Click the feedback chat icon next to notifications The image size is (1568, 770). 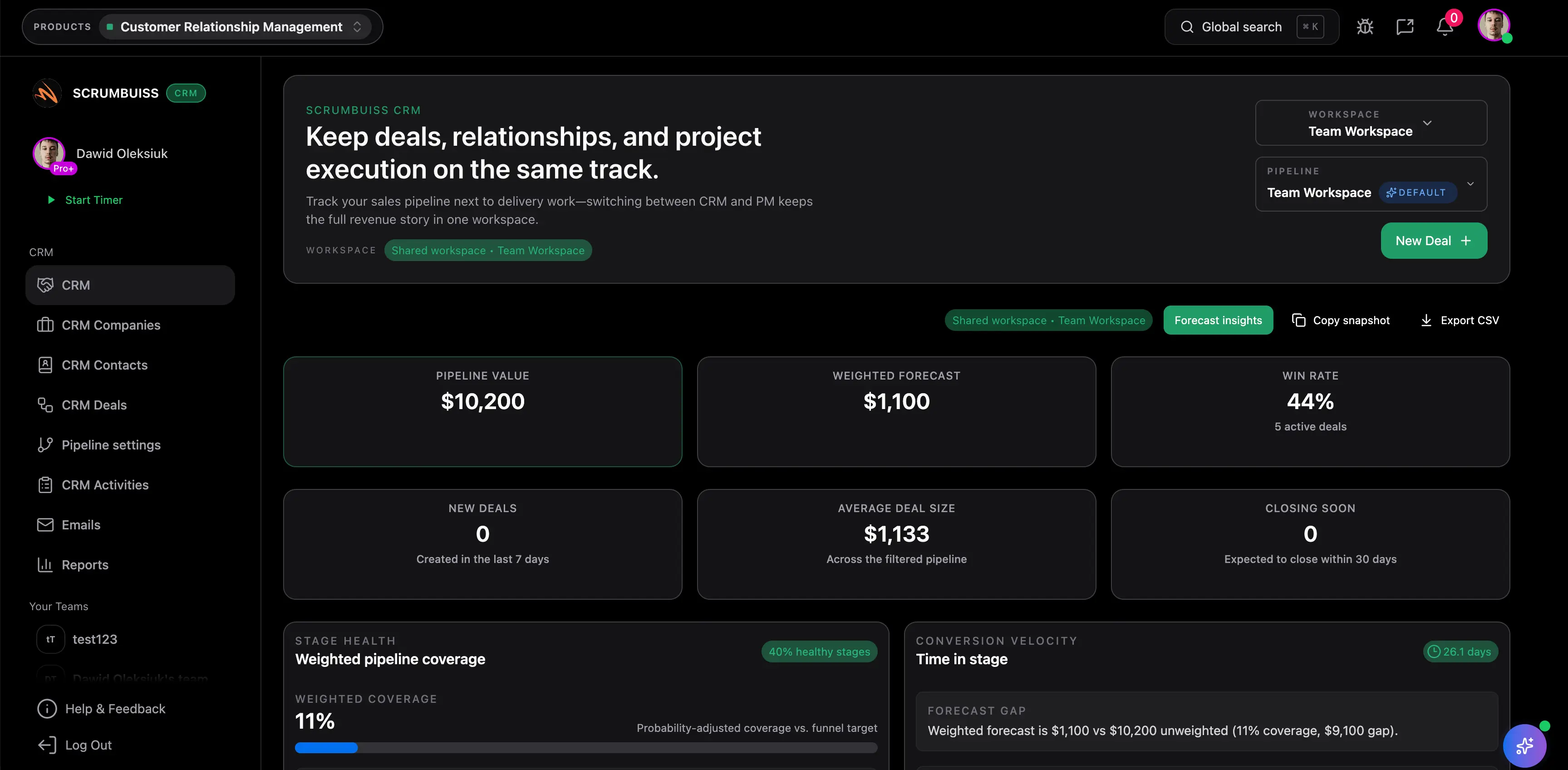pyautogui.click(x=1406, y=26)
